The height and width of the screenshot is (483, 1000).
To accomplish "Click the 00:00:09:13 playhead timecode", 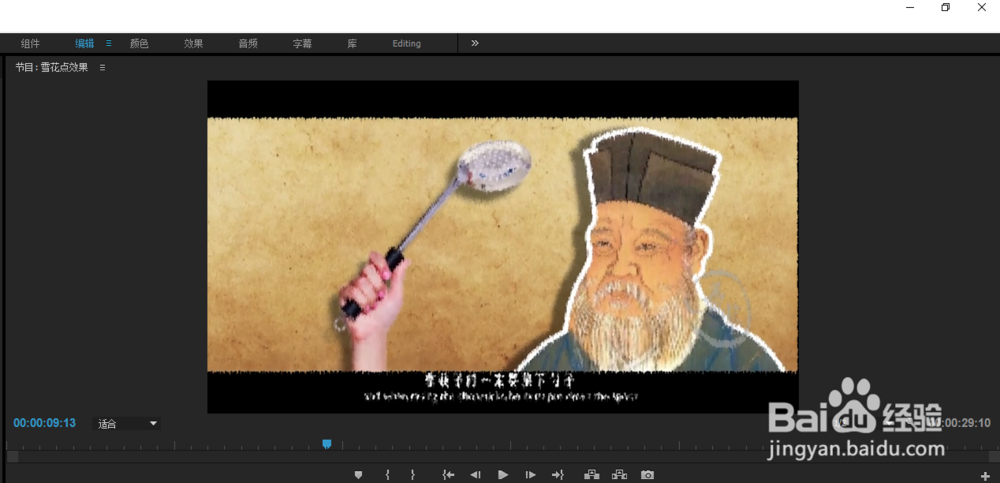I will (45, 423).
